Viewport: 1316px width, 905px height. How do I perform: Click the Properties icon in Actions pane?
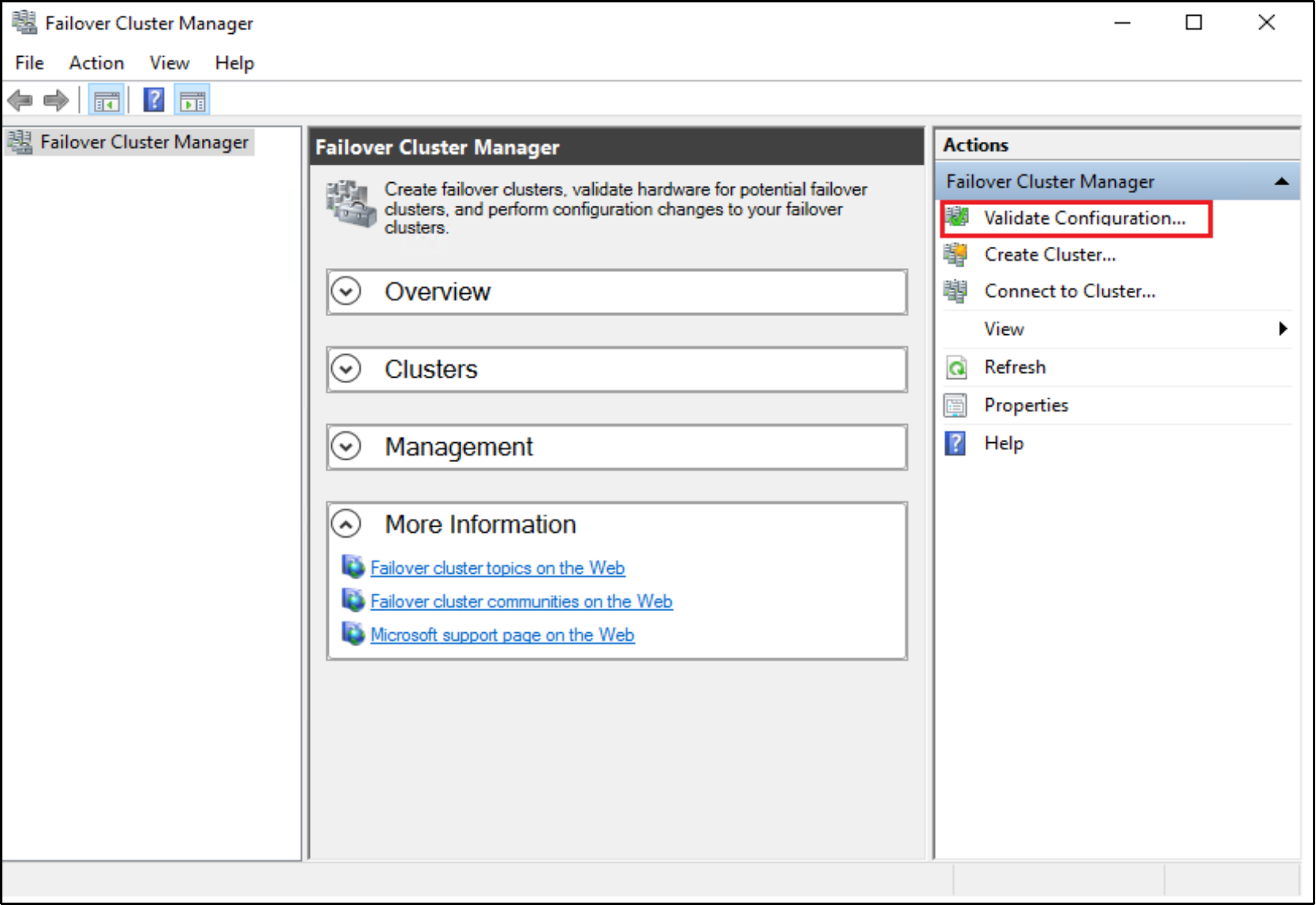click(956, 405)
